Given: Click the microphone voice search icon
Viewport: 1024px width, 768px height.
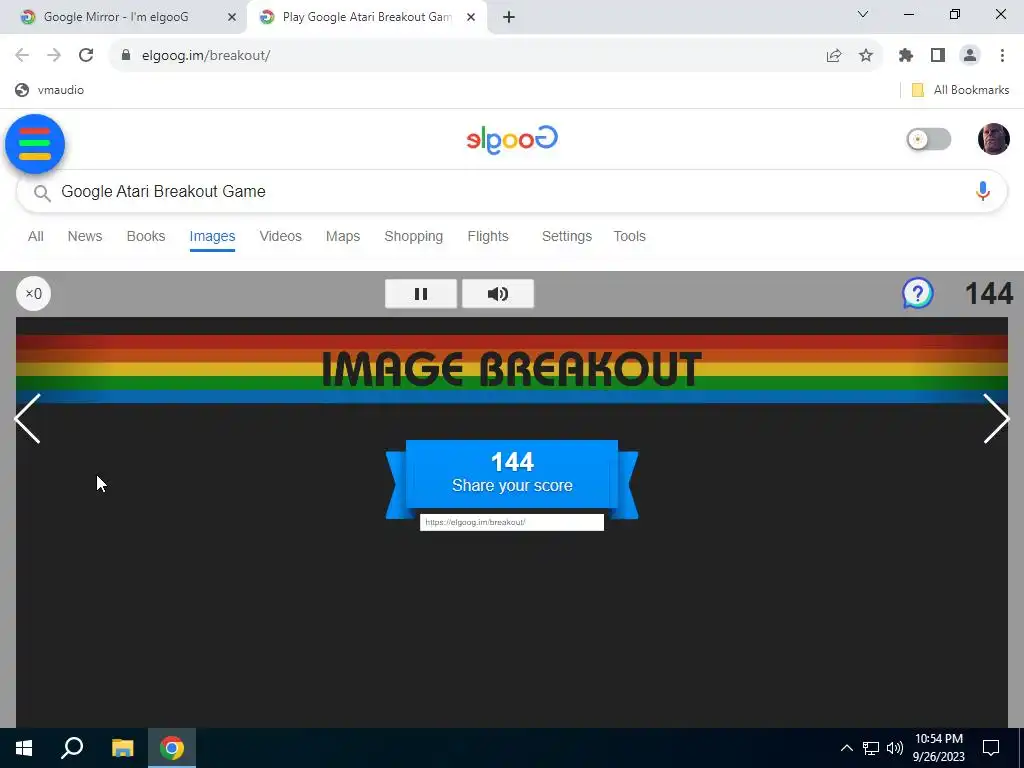Looking at the screenshot, I should coord(982,191).
